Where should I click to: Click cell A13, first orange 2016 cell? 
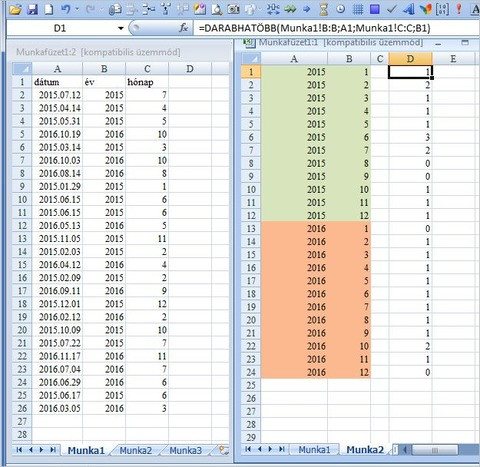(x=294, y=229)
